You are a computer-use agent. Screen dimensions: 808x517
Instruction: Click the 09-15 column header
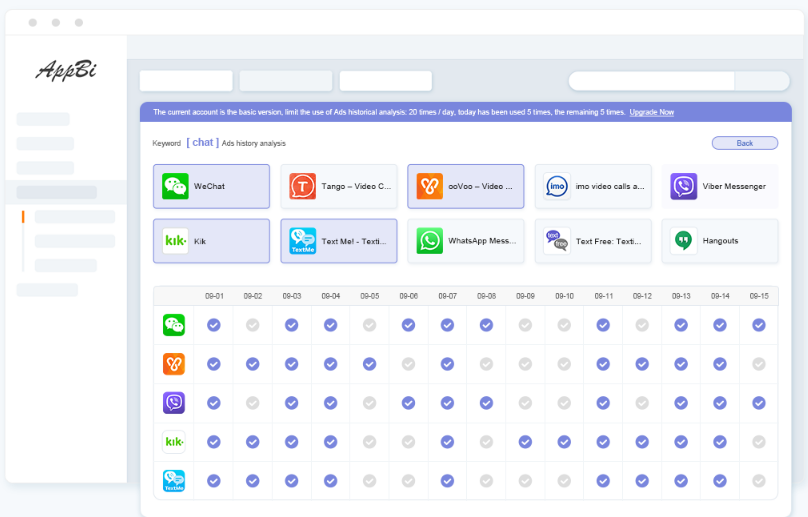tap(759, 296)
